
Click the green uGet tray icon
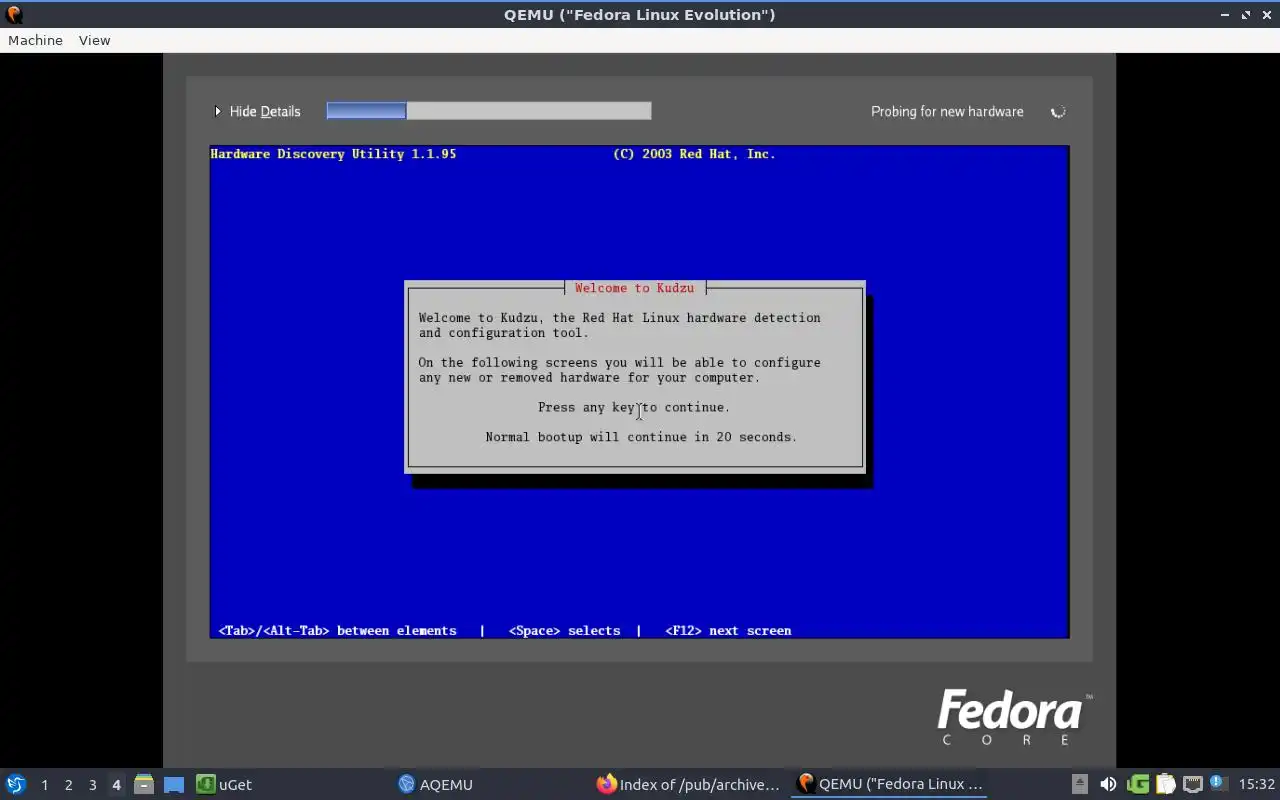pyautogui.click(x=1138, y=784)
